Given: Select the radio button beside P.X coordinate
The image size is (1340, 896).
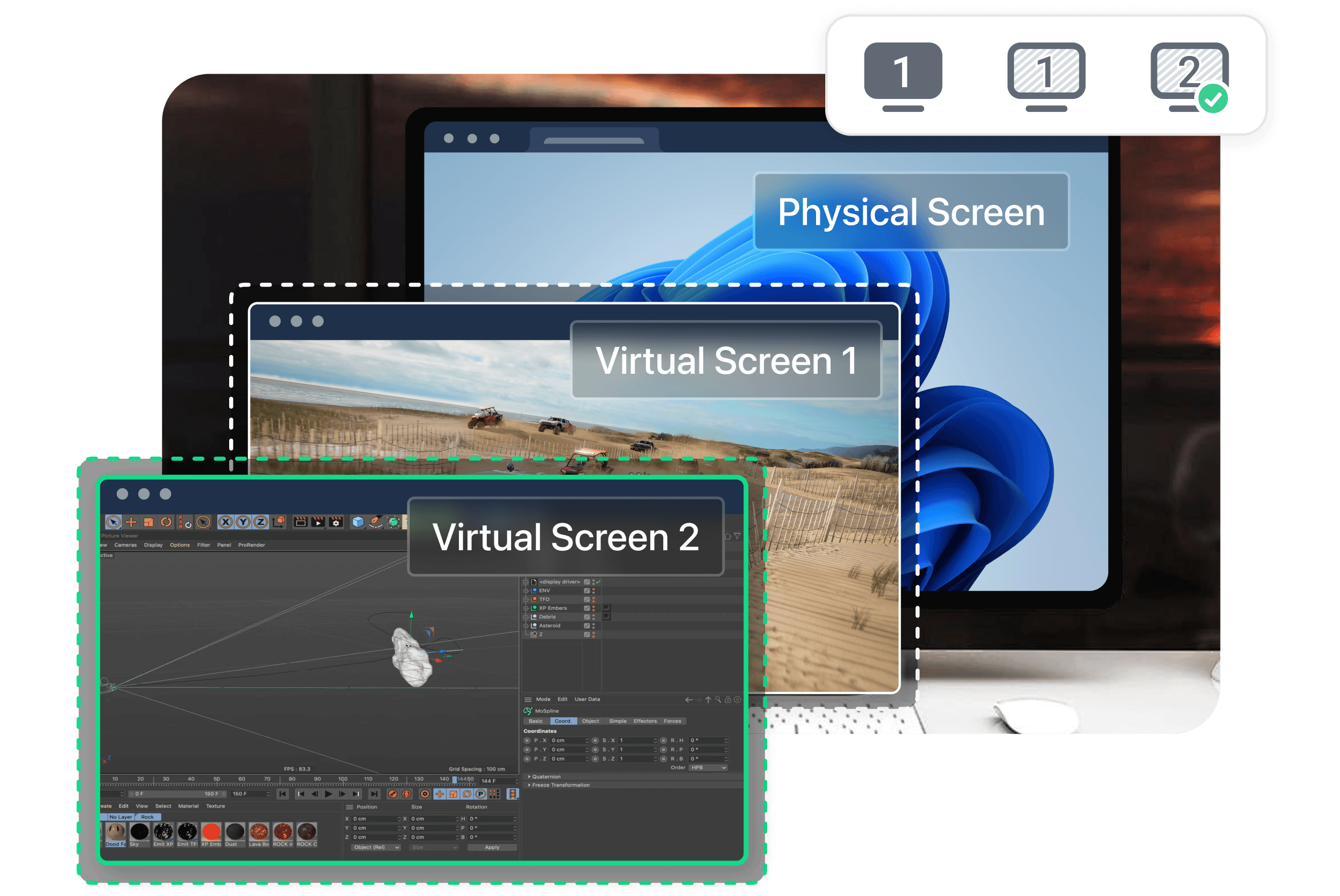Looking at the screenshot, I should [x=527, y=741].
